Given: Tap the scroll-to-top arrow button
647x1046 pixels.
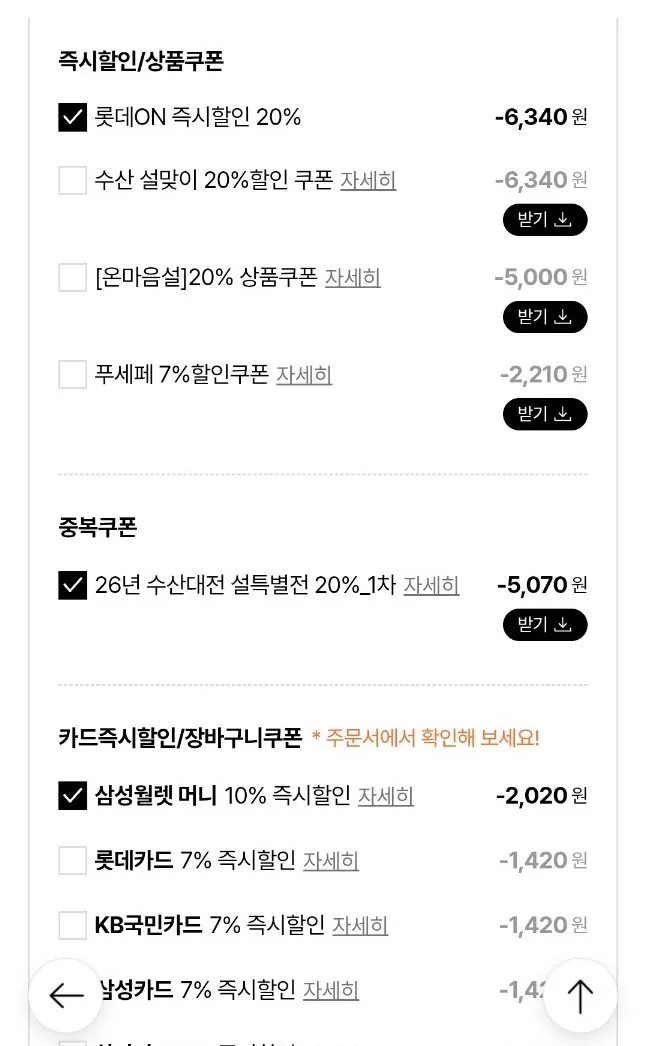Looking at the screenshot, I should pyautogui.click(x=580, y=995).
